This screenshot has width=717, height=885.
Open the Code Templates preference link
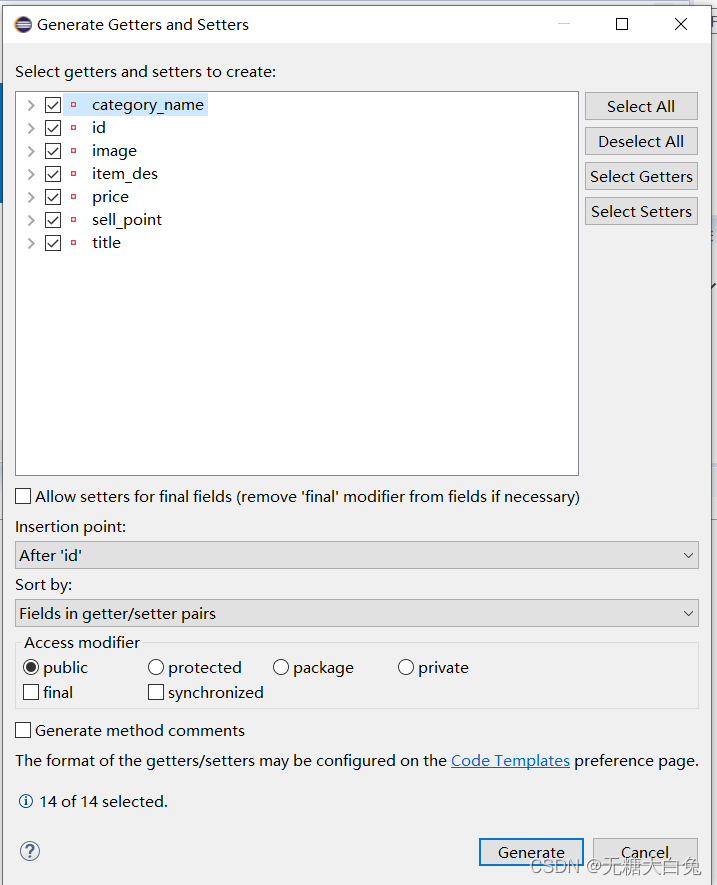point(510,760)
